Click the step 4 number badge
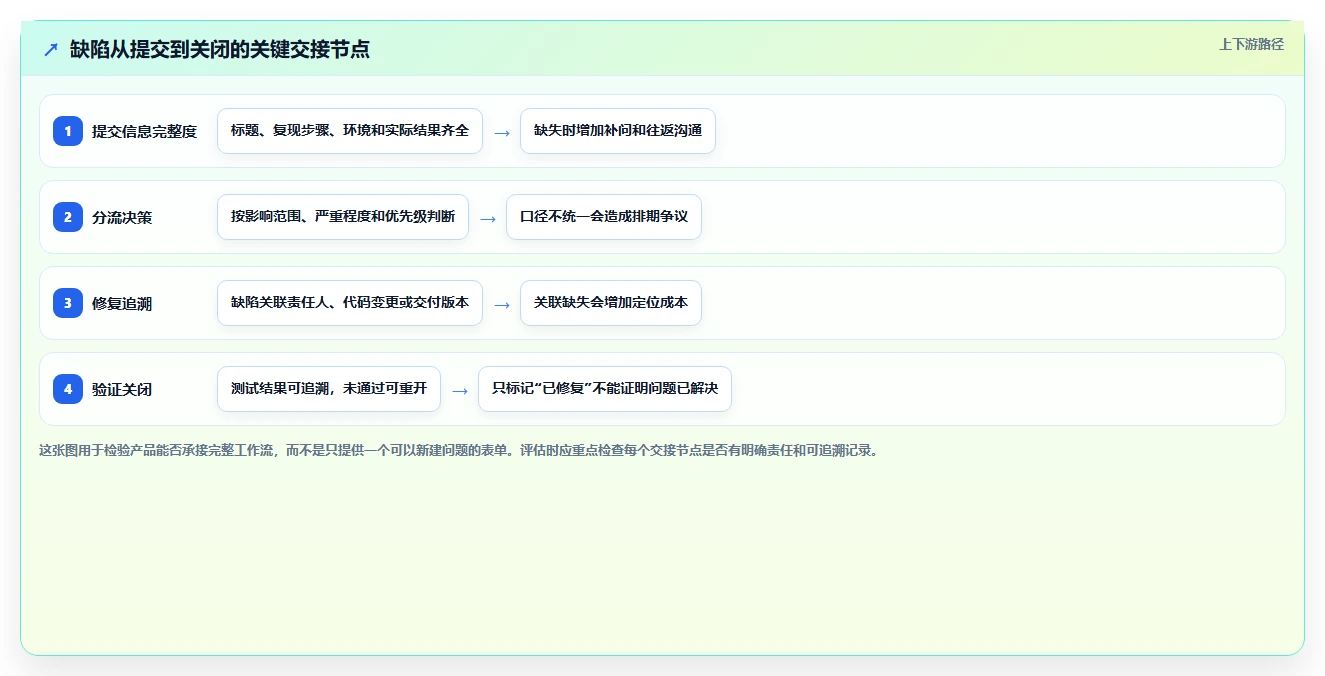Screen dimensions: 1325x676 (x=68, y=389)
